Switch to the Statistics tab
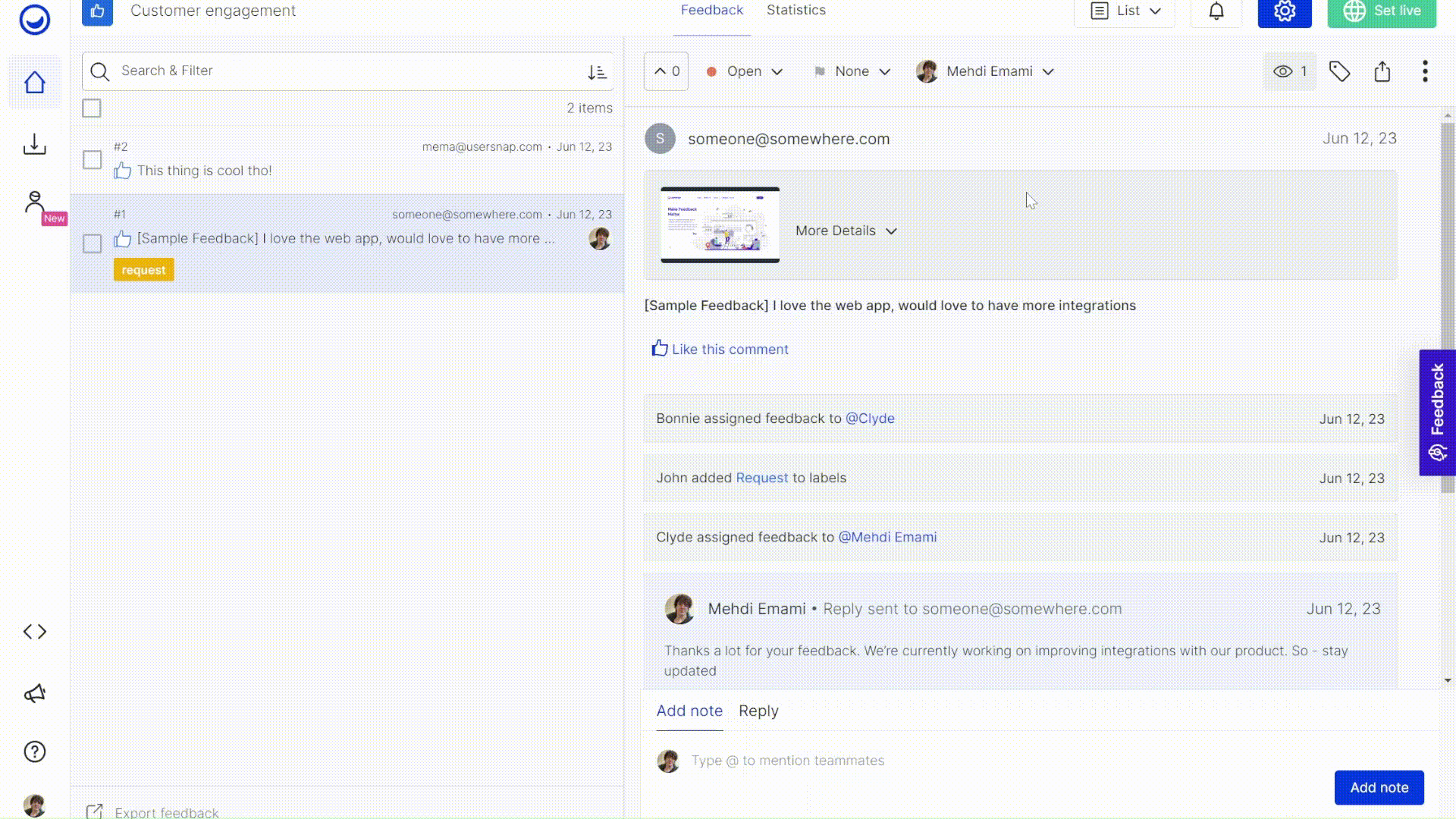This screenshot has width=1456, height=819. (795, 11)
